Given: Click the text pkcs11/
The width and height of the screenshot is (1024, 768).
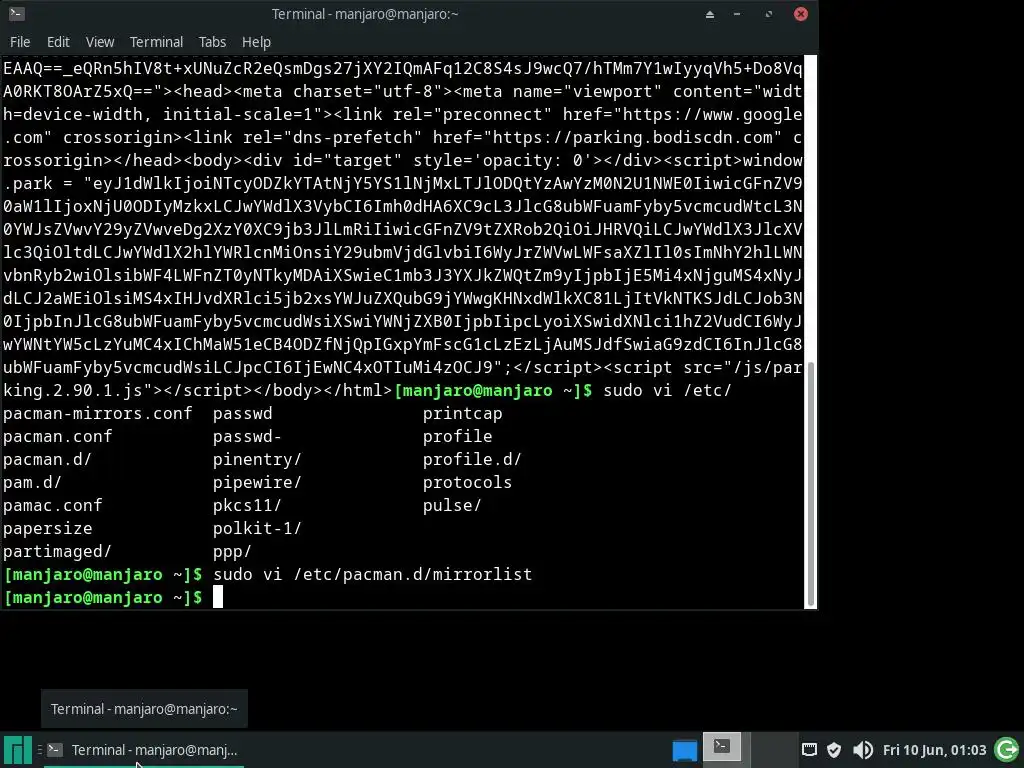Looking at the screenshot, I should point(247,505).
